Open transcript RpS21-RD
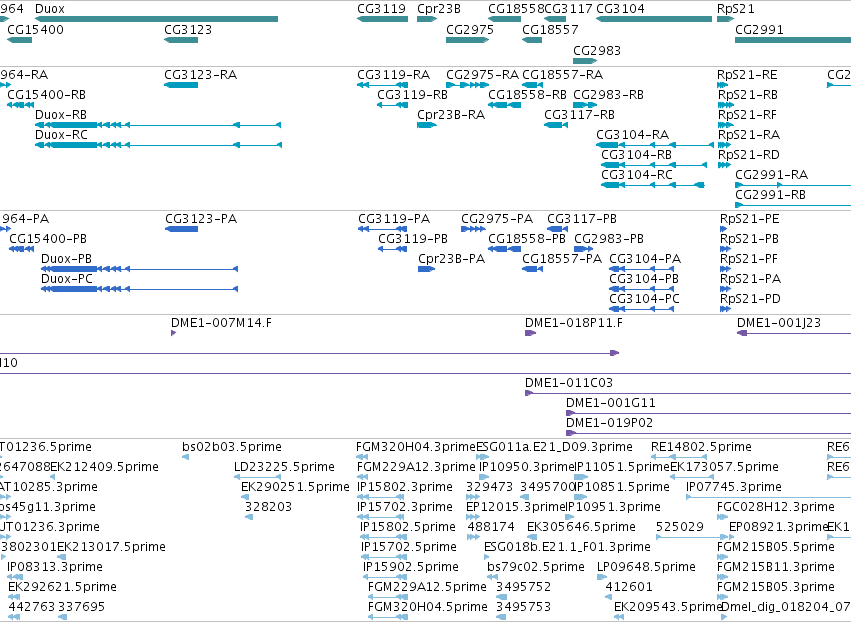This screenshot has width=851, height=622. pyautogui.click(x=749, y=155)
